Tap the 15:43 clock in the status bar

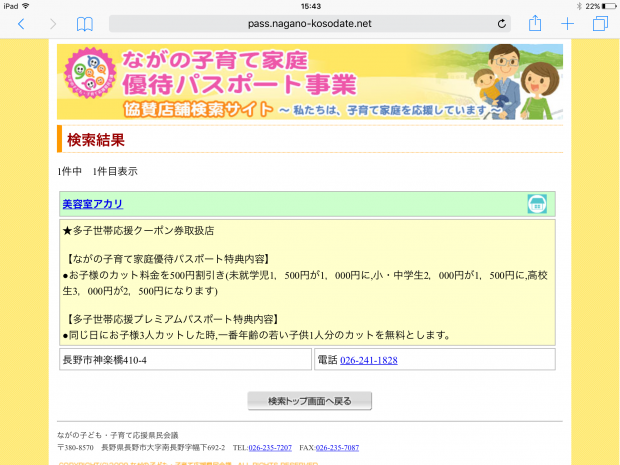point(310,6)
